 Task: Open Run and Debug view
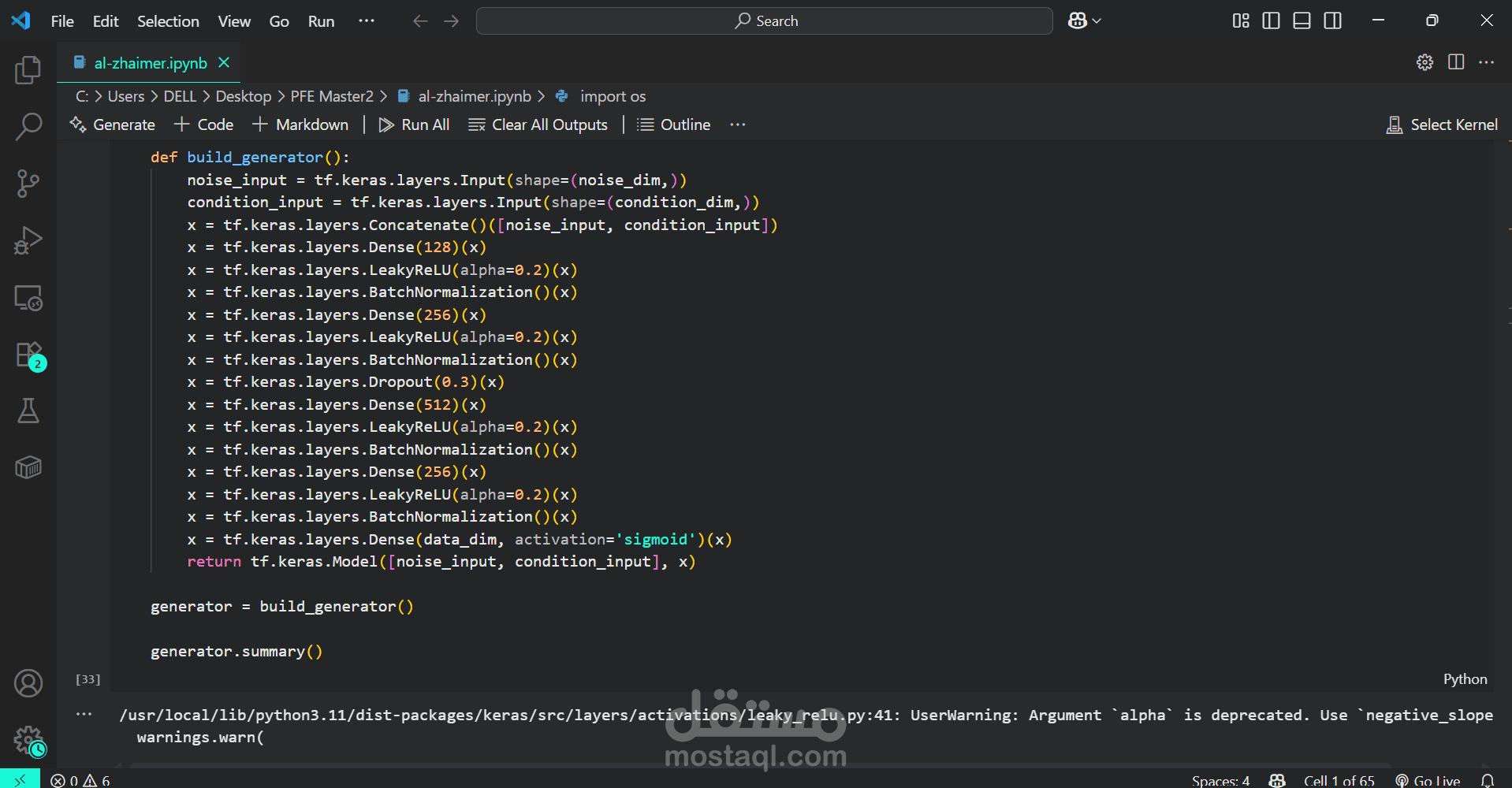tap(28, 240)
